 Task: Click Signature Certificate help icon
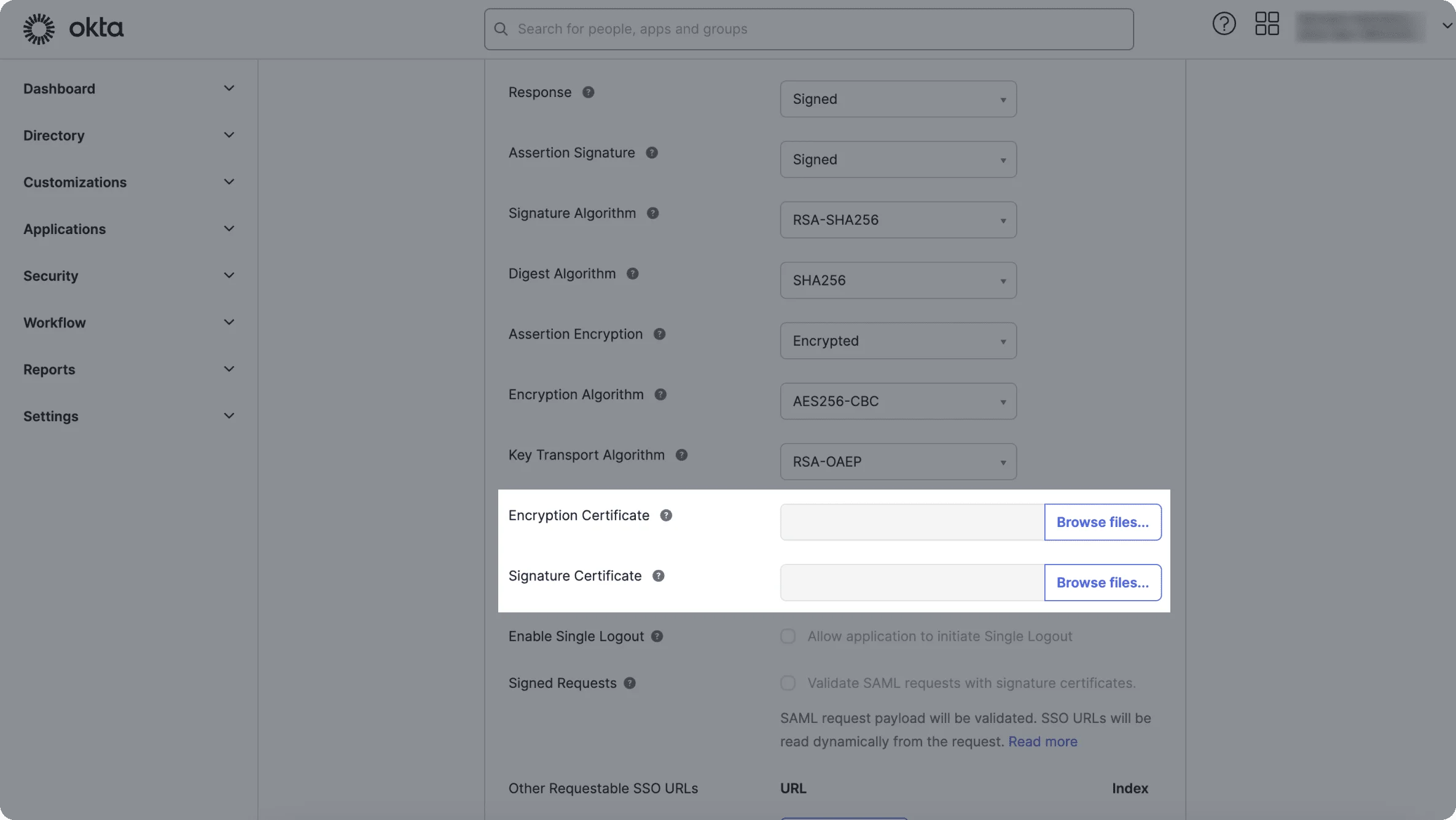[x=658, y=576]
